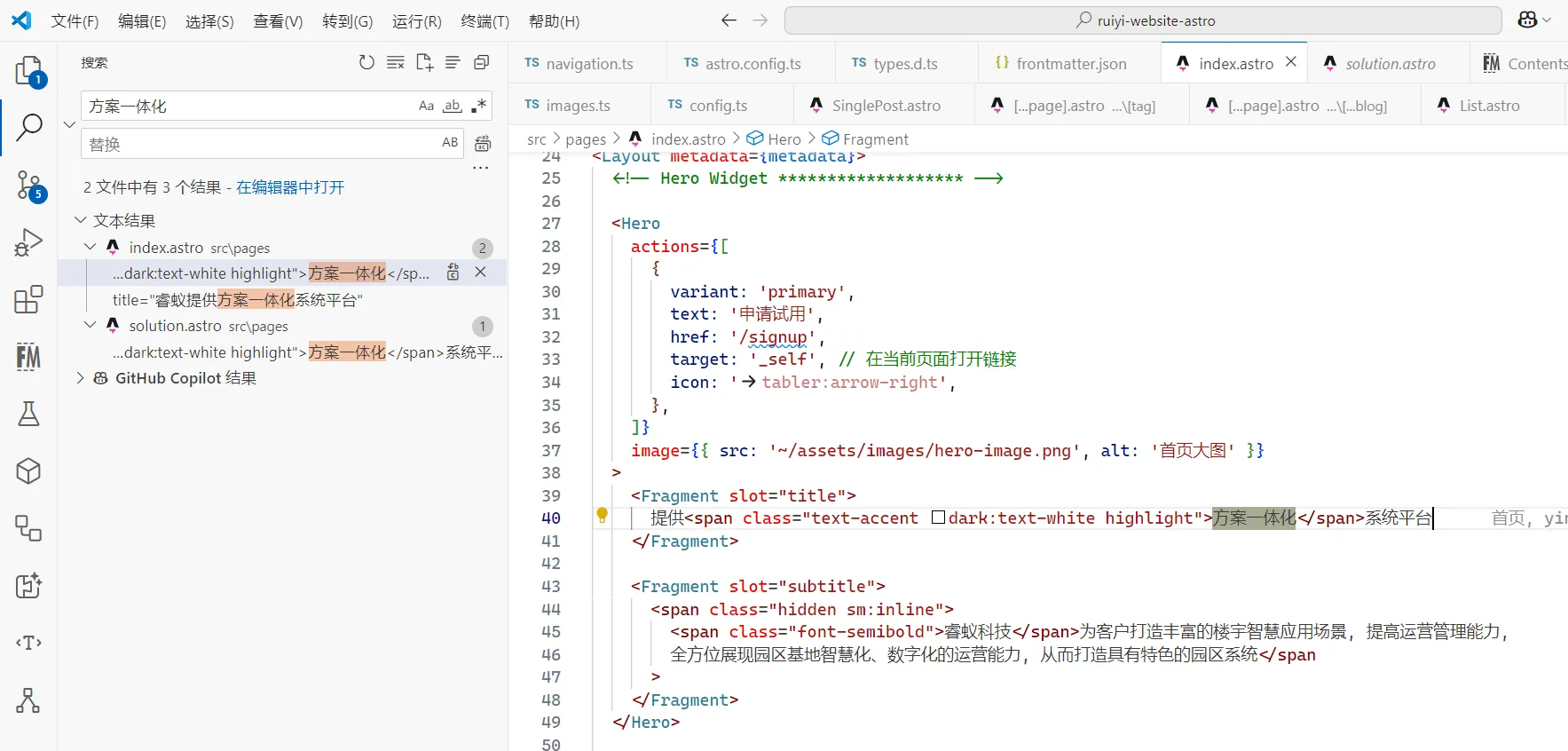Clear search results
The width and height of the screenshot is (1568, 751).
(396, 62)
